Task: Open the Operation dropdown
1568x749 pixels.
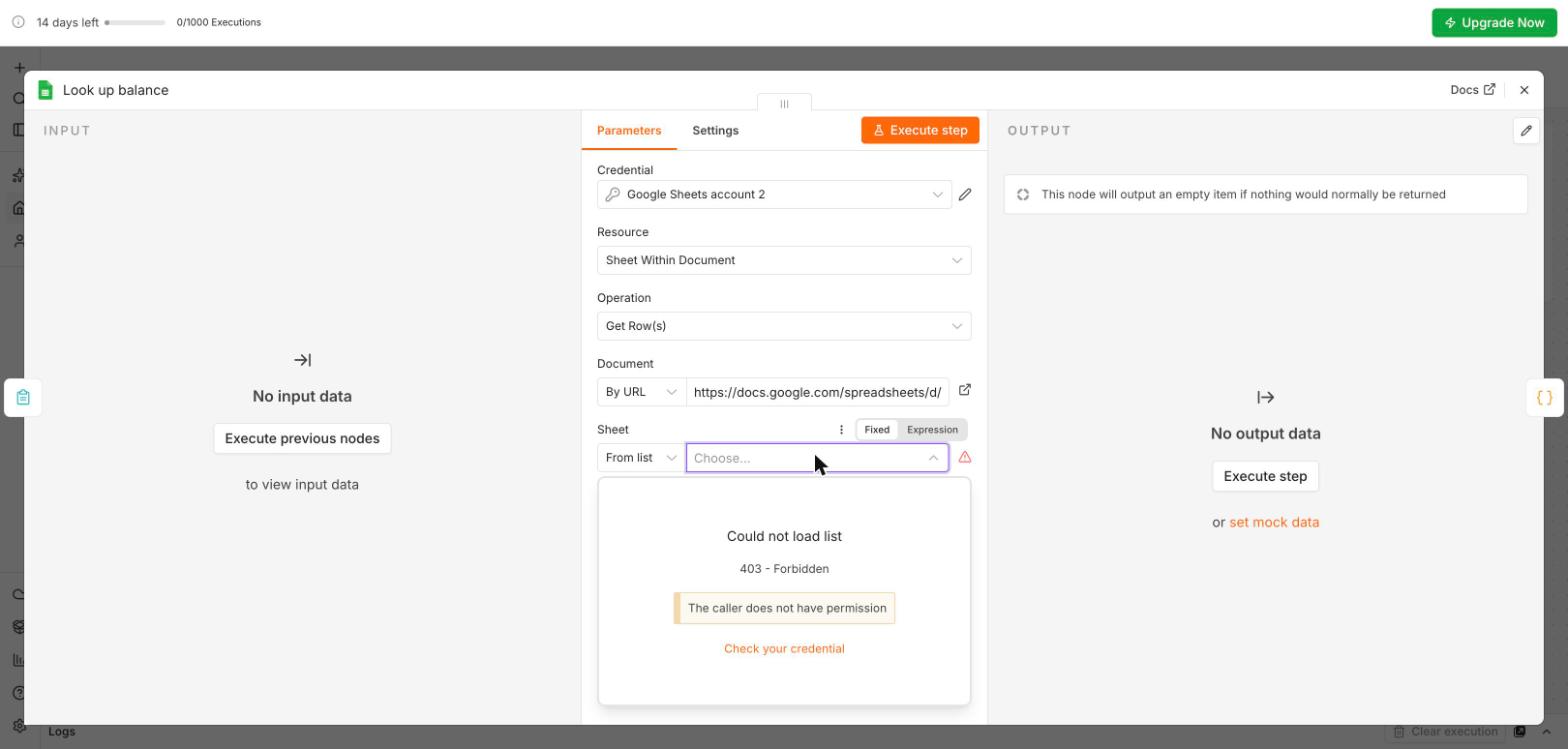Action: pyautogui.click(x=784, y=326)
